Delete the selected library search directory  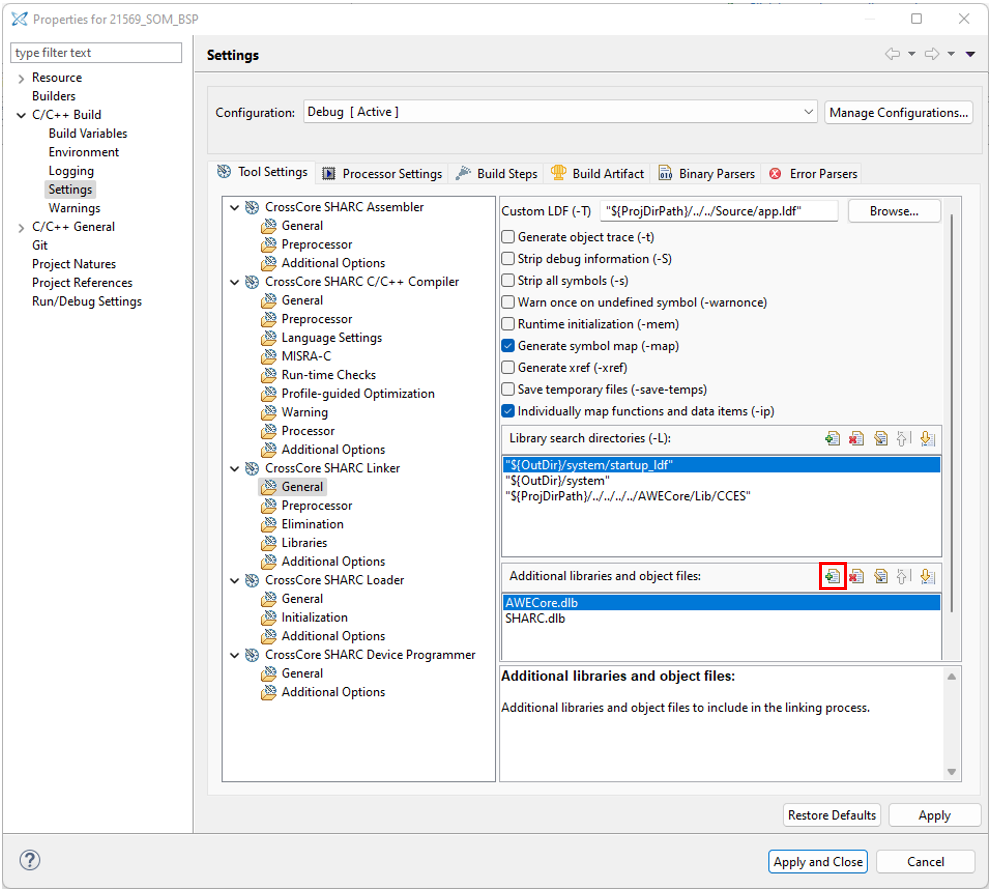pyautogui.click(x=855, y=438)
